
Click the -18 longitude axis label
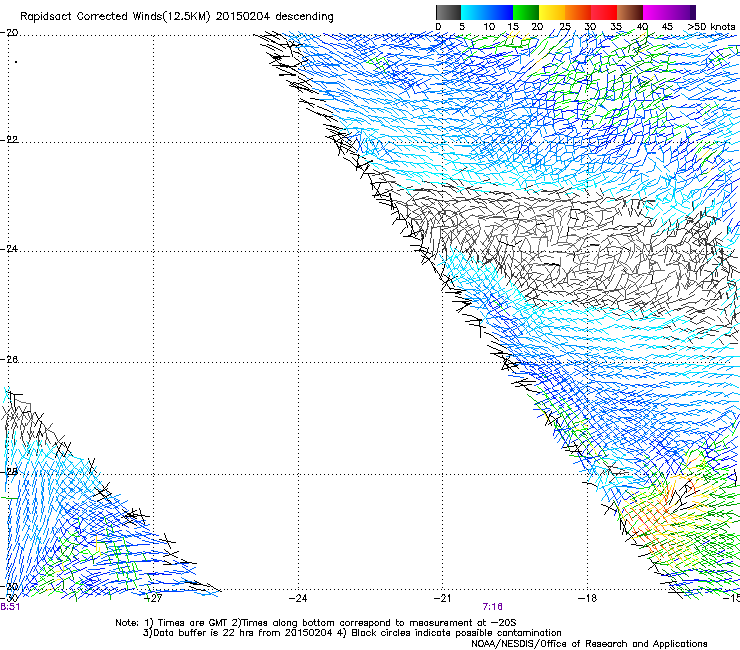point(587,598)
